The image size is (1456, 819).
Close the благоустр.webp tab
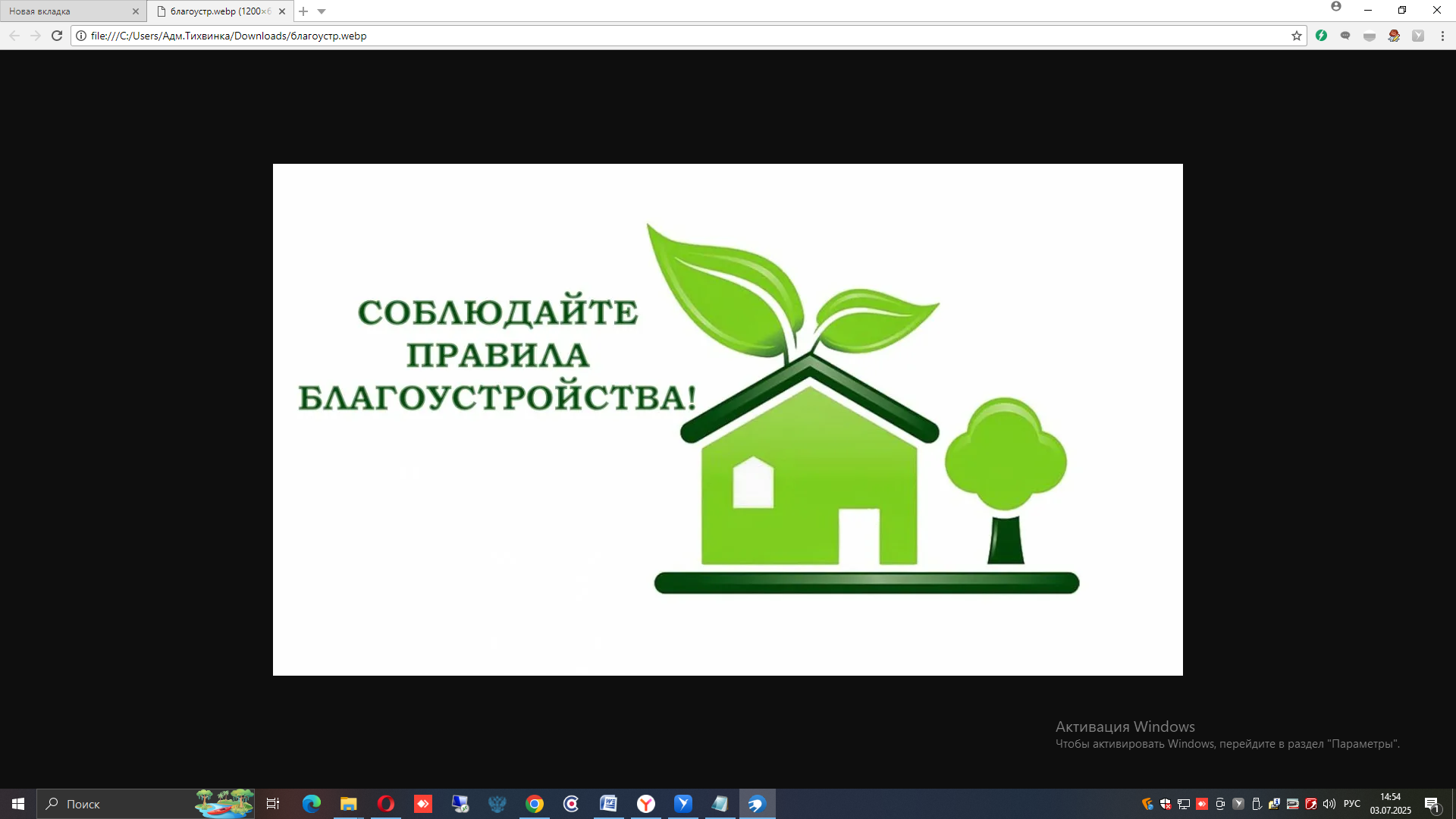(x=282, y=11)
